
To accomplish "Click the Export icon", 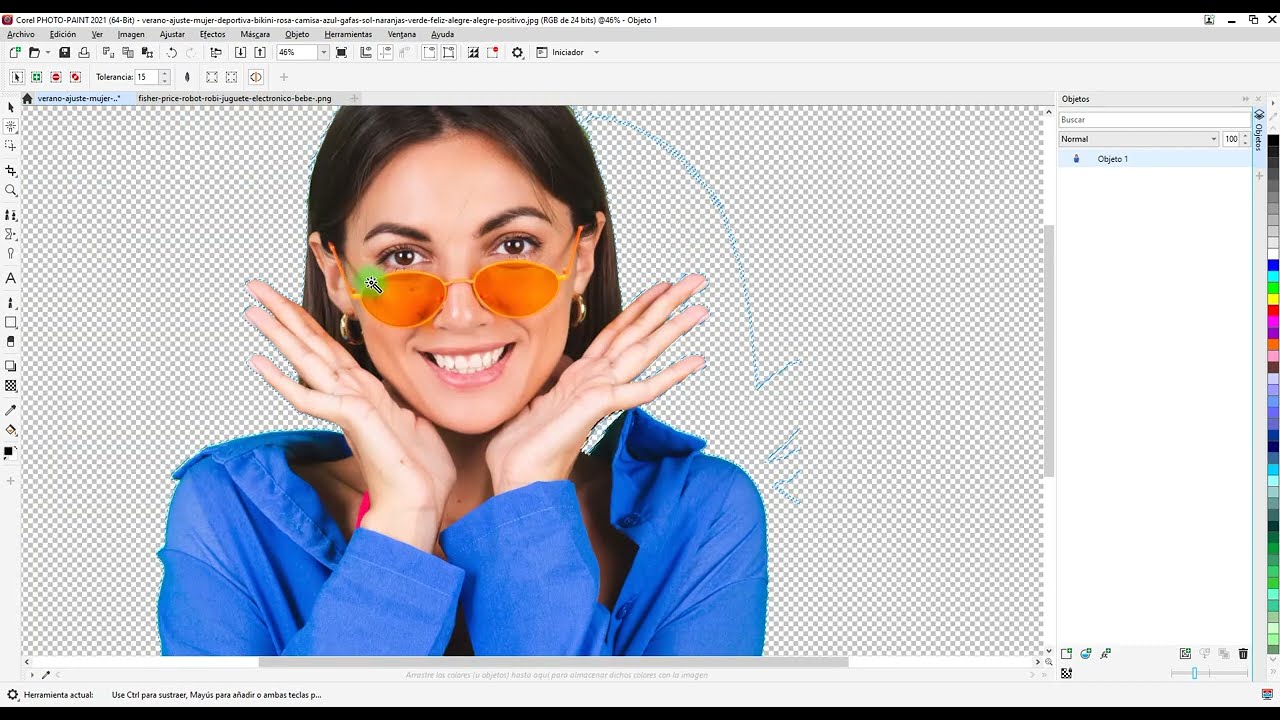I will click(260, 52).
